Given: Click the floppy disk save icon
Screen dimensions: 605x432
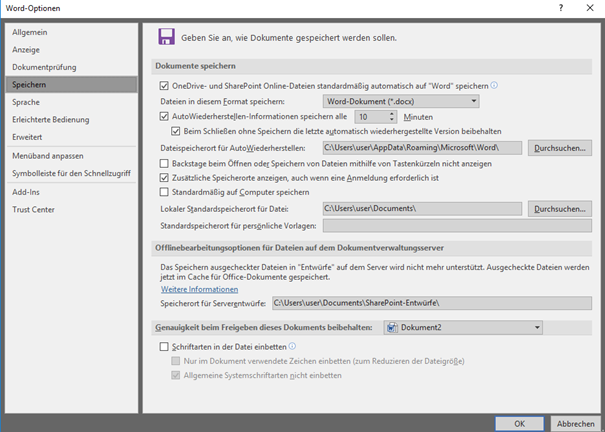Looking at the screenshot, I should (166, 37).
